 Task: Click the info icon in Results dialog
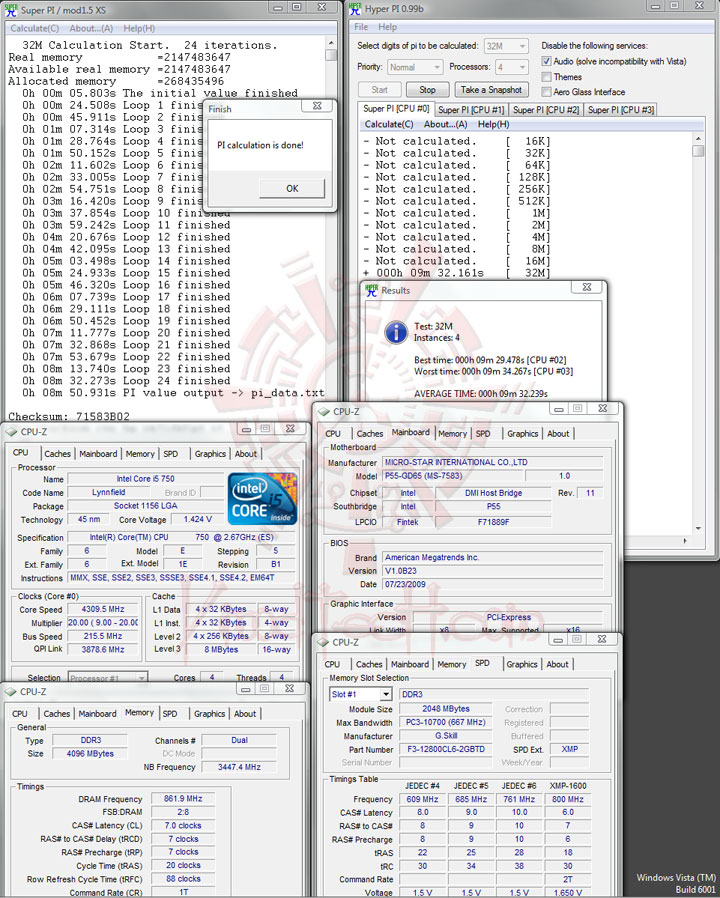pyautogui.click(x=396, y=332)
